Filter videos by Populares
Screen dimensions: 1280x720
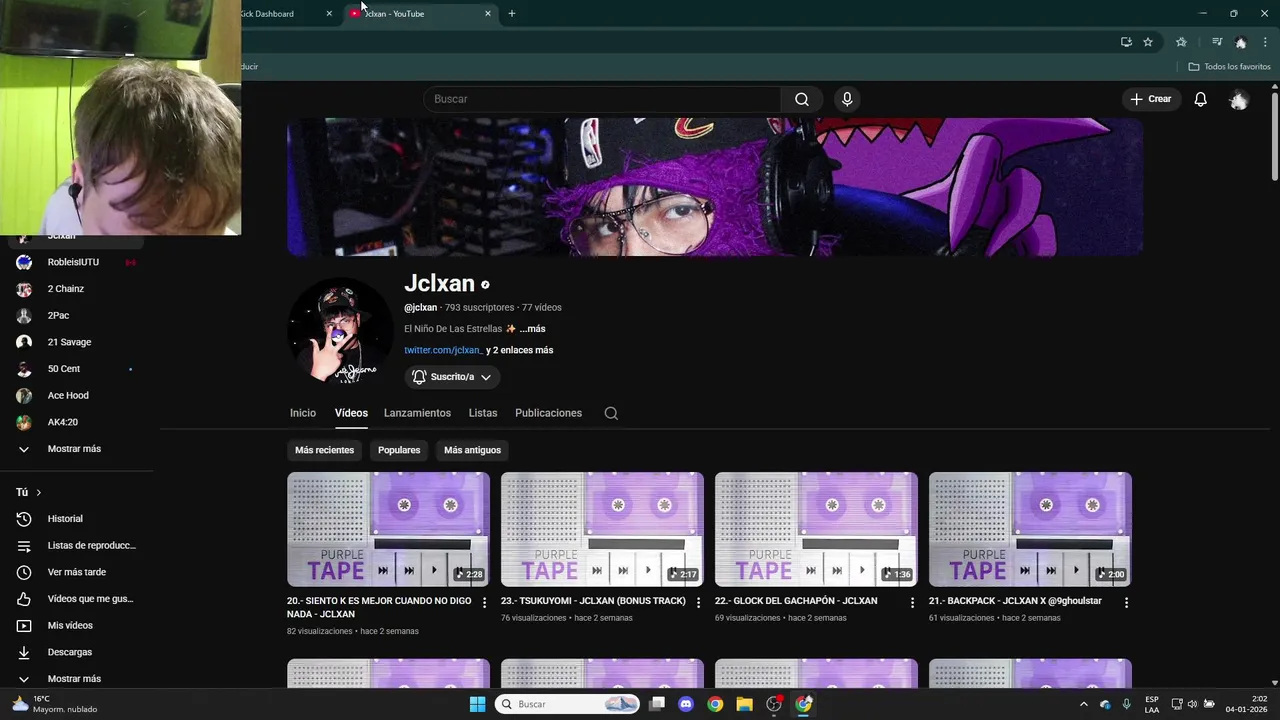coord(399,450)
